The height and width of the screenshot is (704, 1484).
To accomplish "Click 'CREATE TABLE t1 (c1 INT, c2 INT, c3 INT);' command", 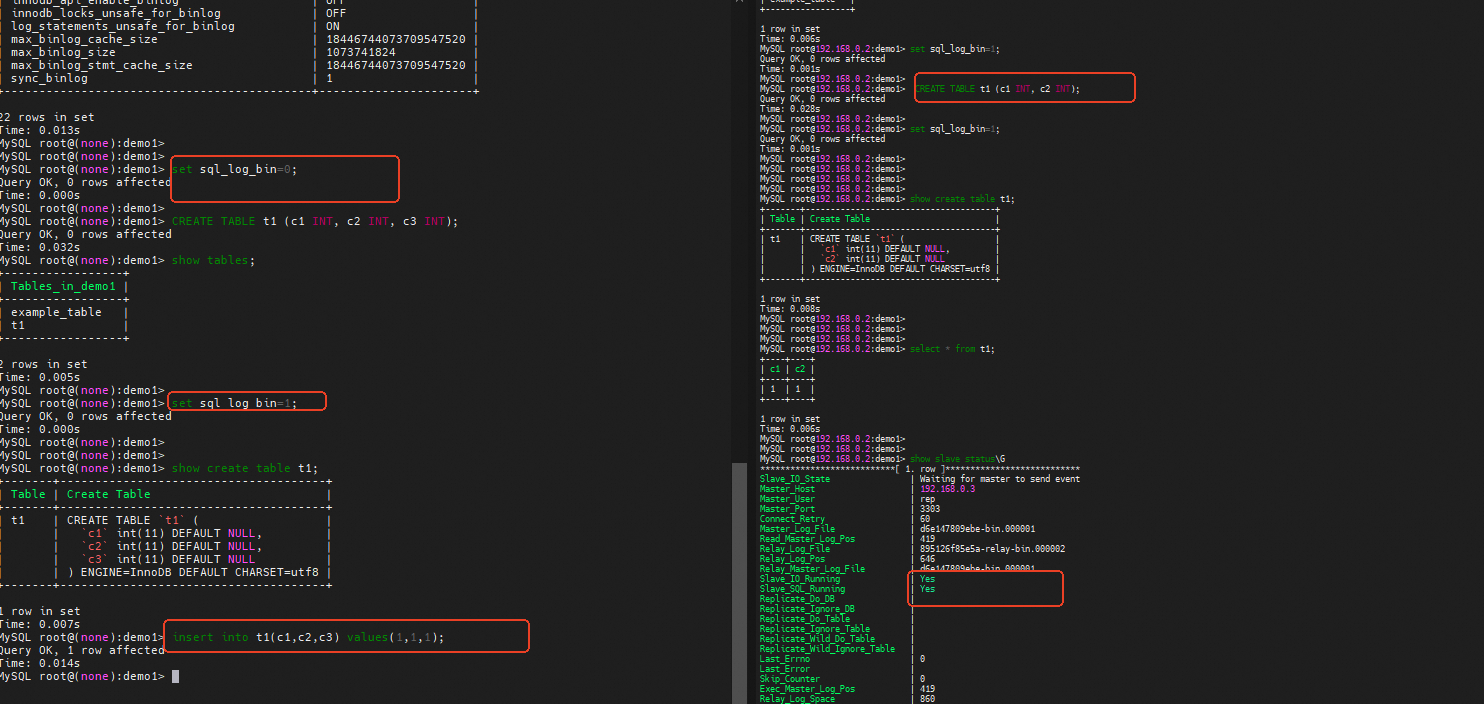I will pos(315,221).
